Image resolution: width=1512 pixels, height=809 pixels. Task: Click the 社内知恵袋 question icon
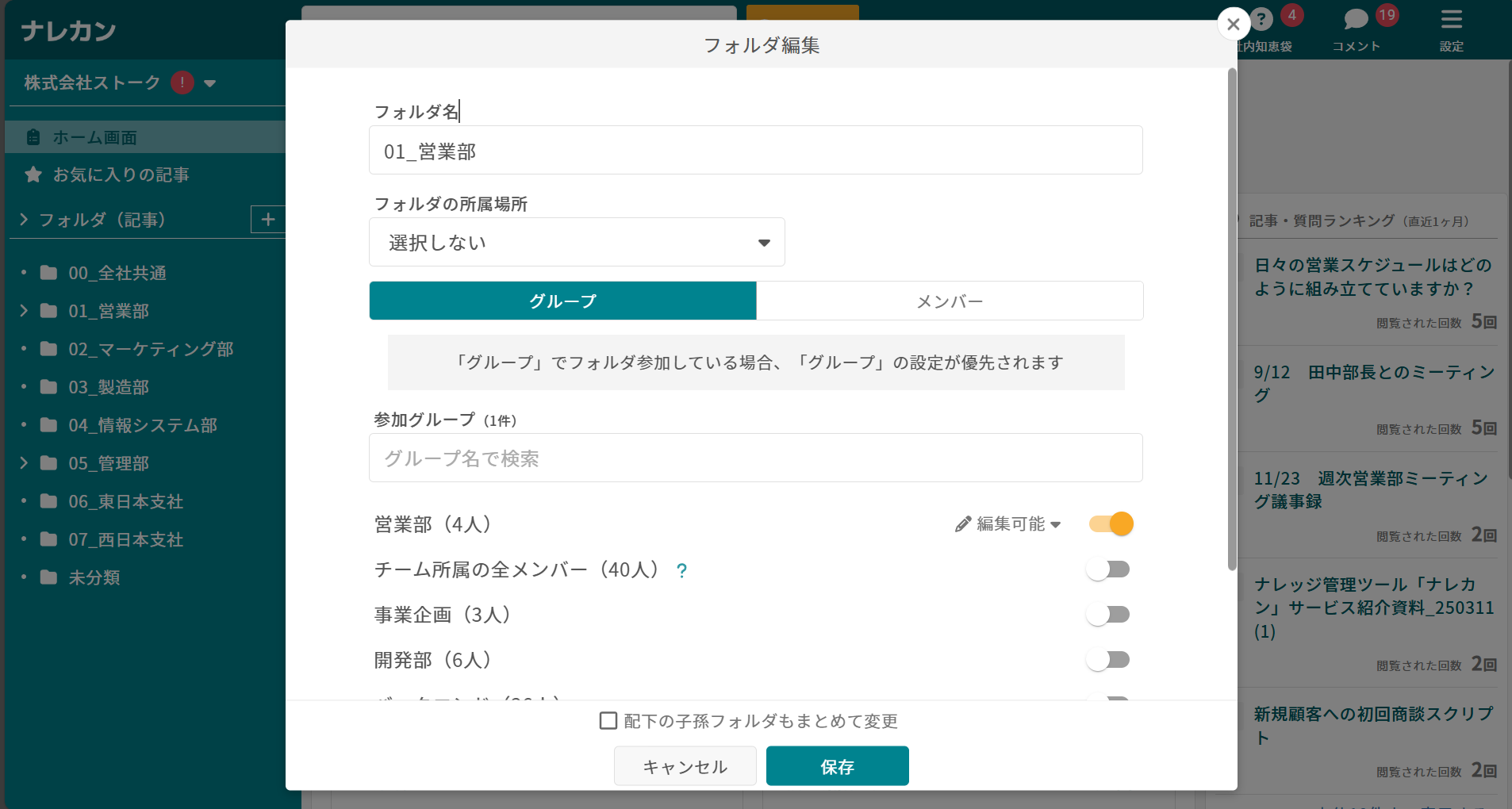pos(1260,17)
